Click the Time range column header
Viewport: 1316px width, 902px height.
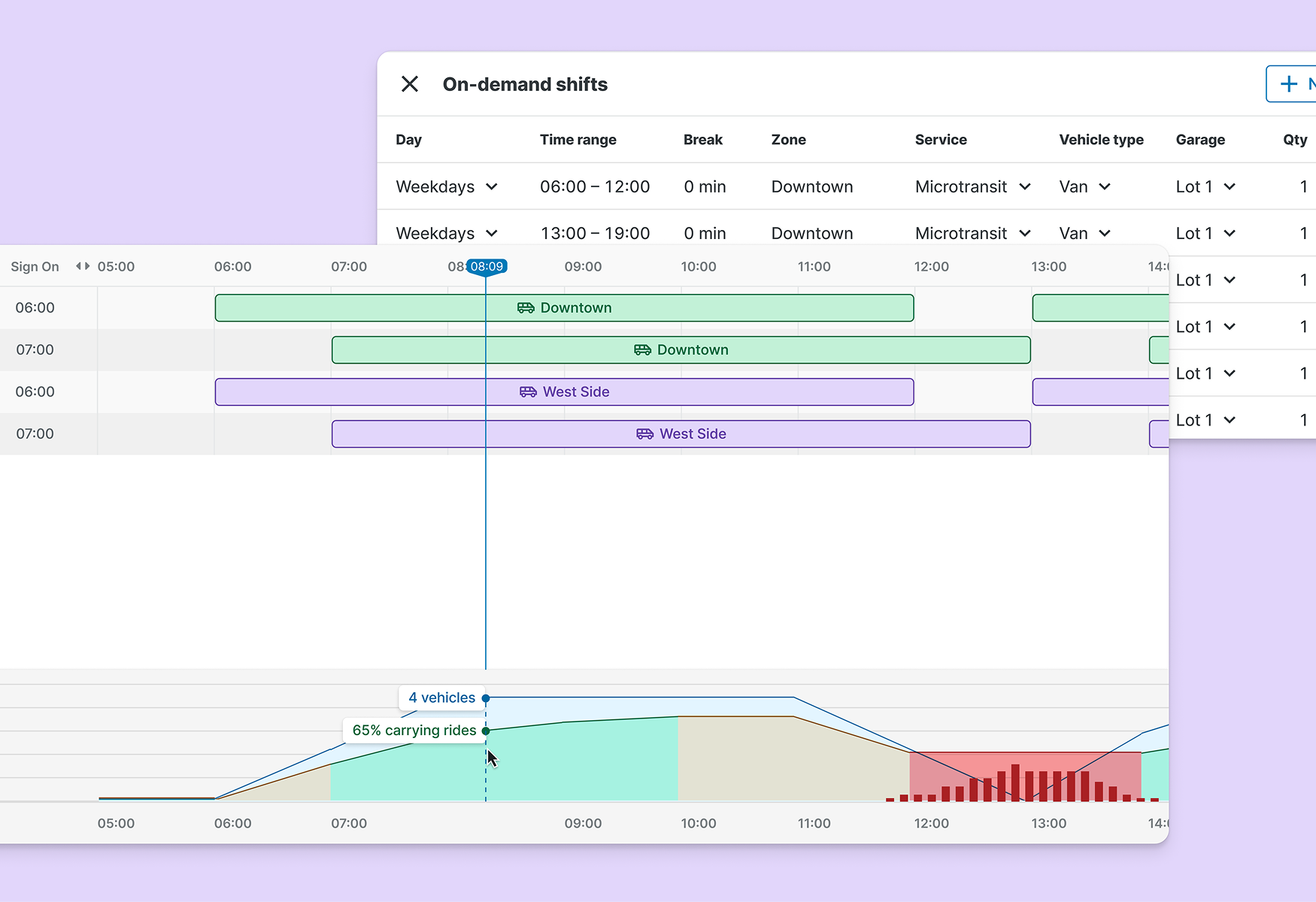pos(578,140)
